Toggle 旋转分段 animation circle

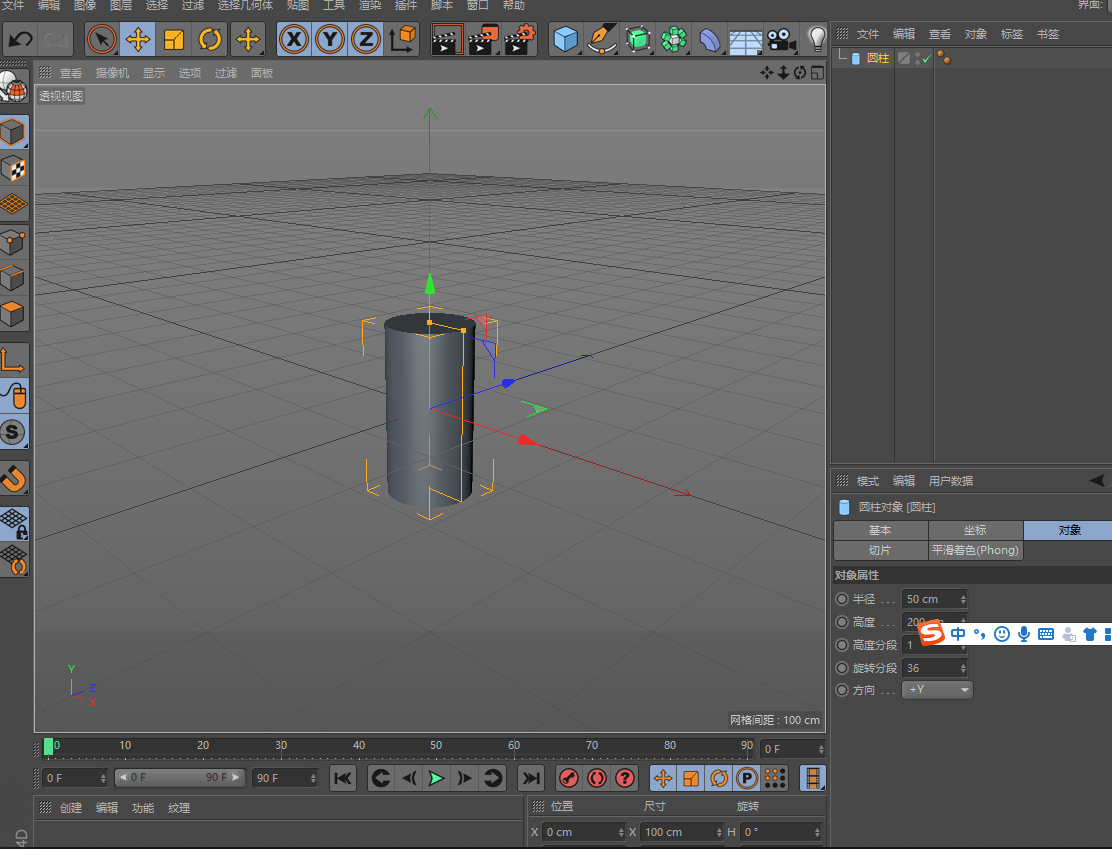tap(842, 667)
